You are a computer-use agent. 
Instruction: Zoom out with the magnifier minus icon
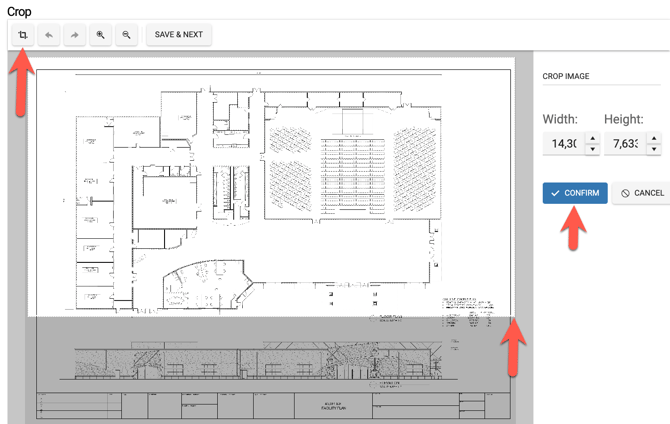127,35
